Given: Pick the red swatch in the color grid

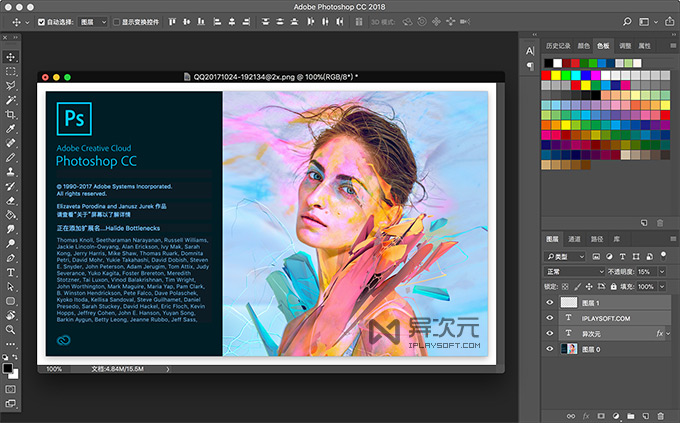Looking at the screenshot, I should tap(547, 74).
